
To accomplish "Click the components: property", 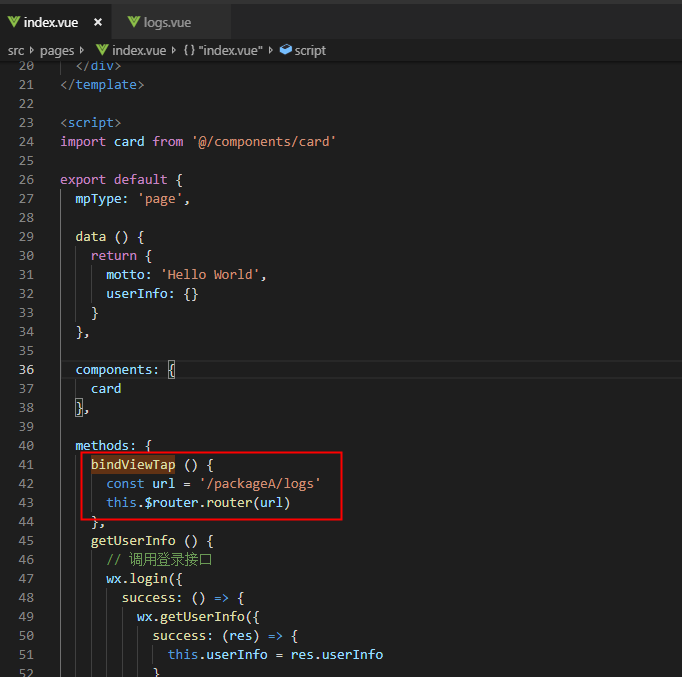I will tap(117, 370).
